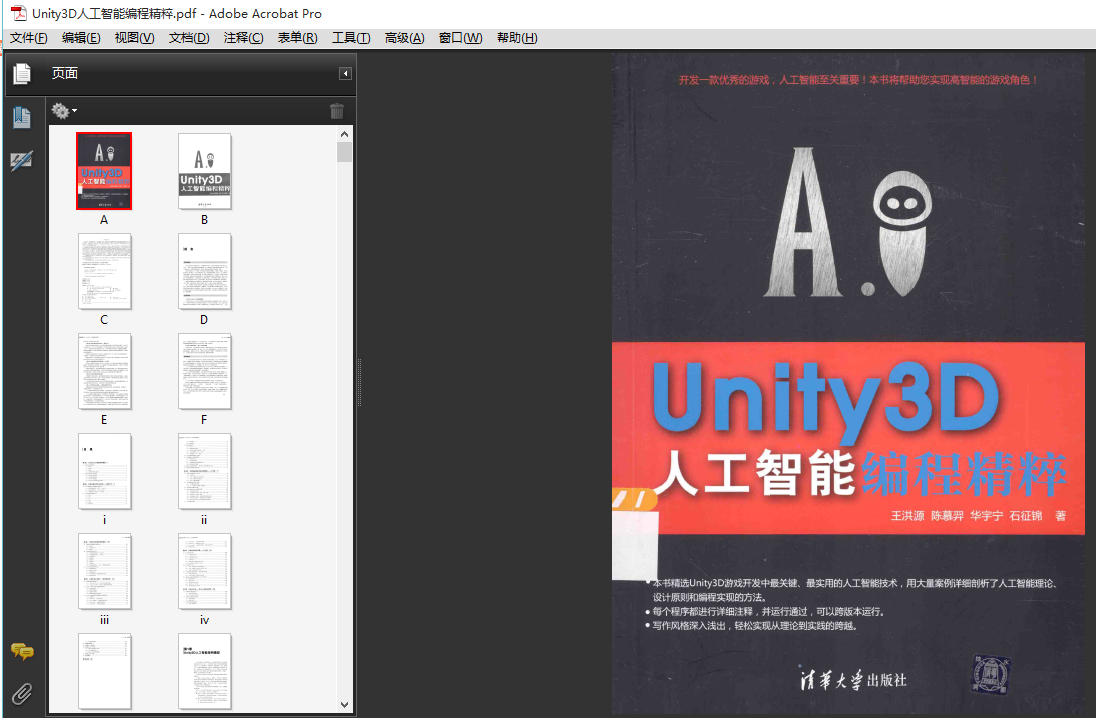This screenshot has width=1096, height=718.
Task: Open the Bookmarks panel icon
Action: [22, 117]
